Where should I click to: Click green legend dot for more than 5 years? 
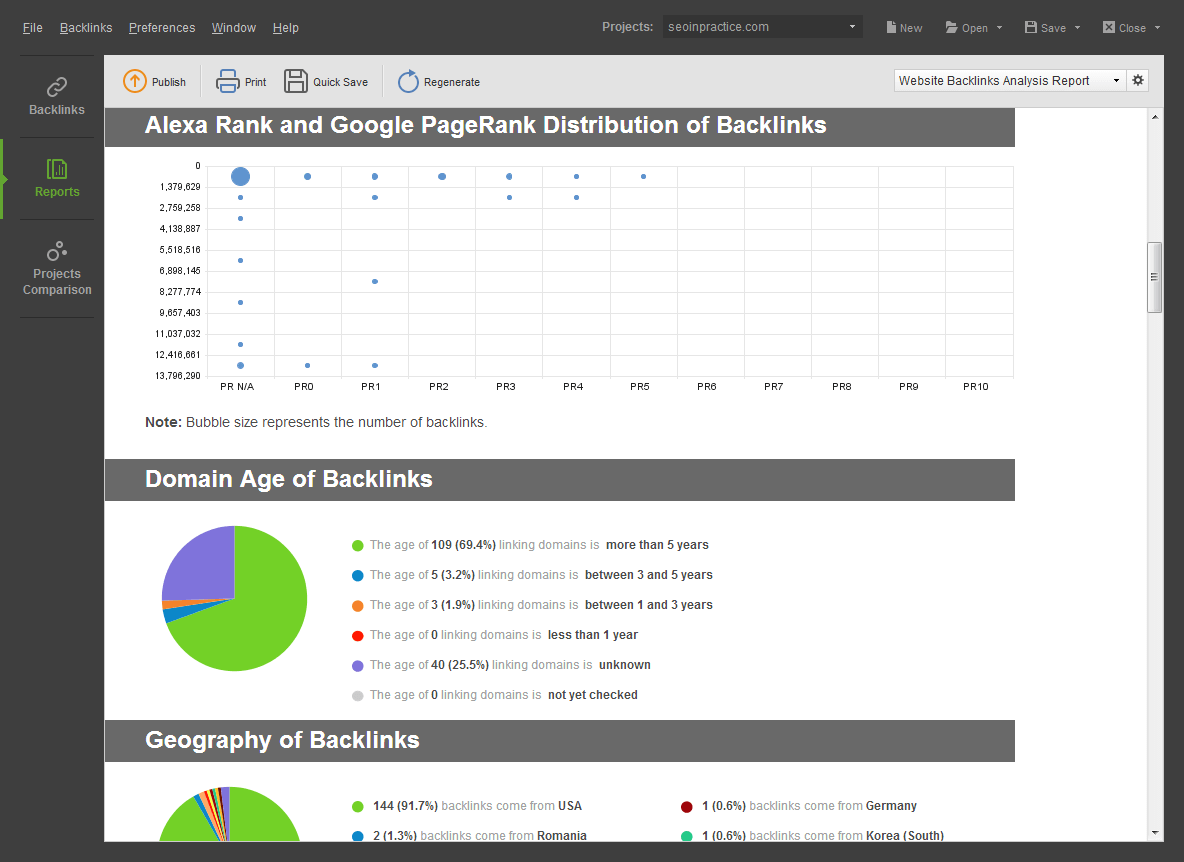pos(358,545)
